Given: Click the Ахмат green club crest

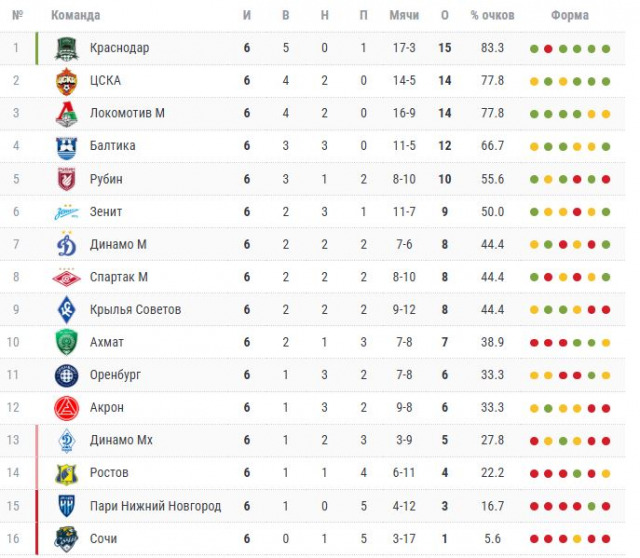Looking at the screenshot, I should tap(66, 342).
